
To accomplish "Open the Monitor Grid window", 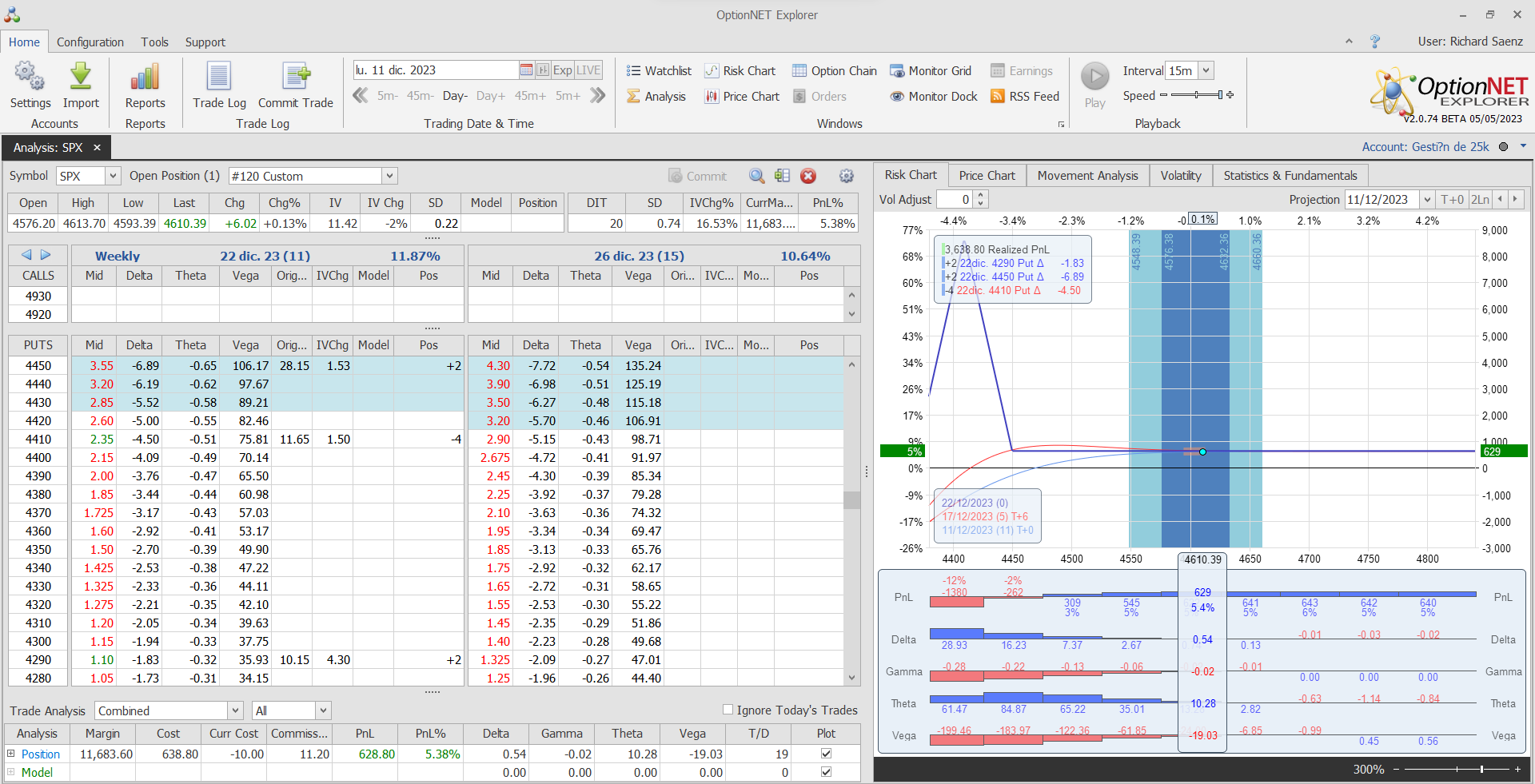I will (x=931, y=71).
